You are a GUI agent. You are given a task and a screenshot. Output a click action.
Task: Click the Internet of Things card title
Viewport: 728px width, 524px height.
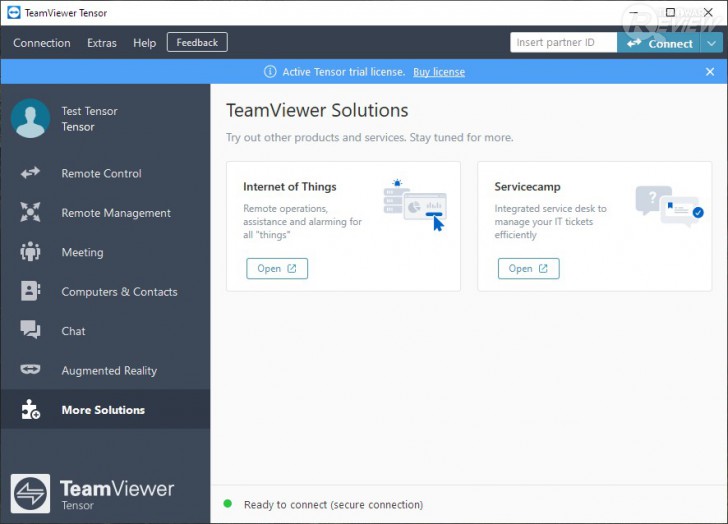290,187
